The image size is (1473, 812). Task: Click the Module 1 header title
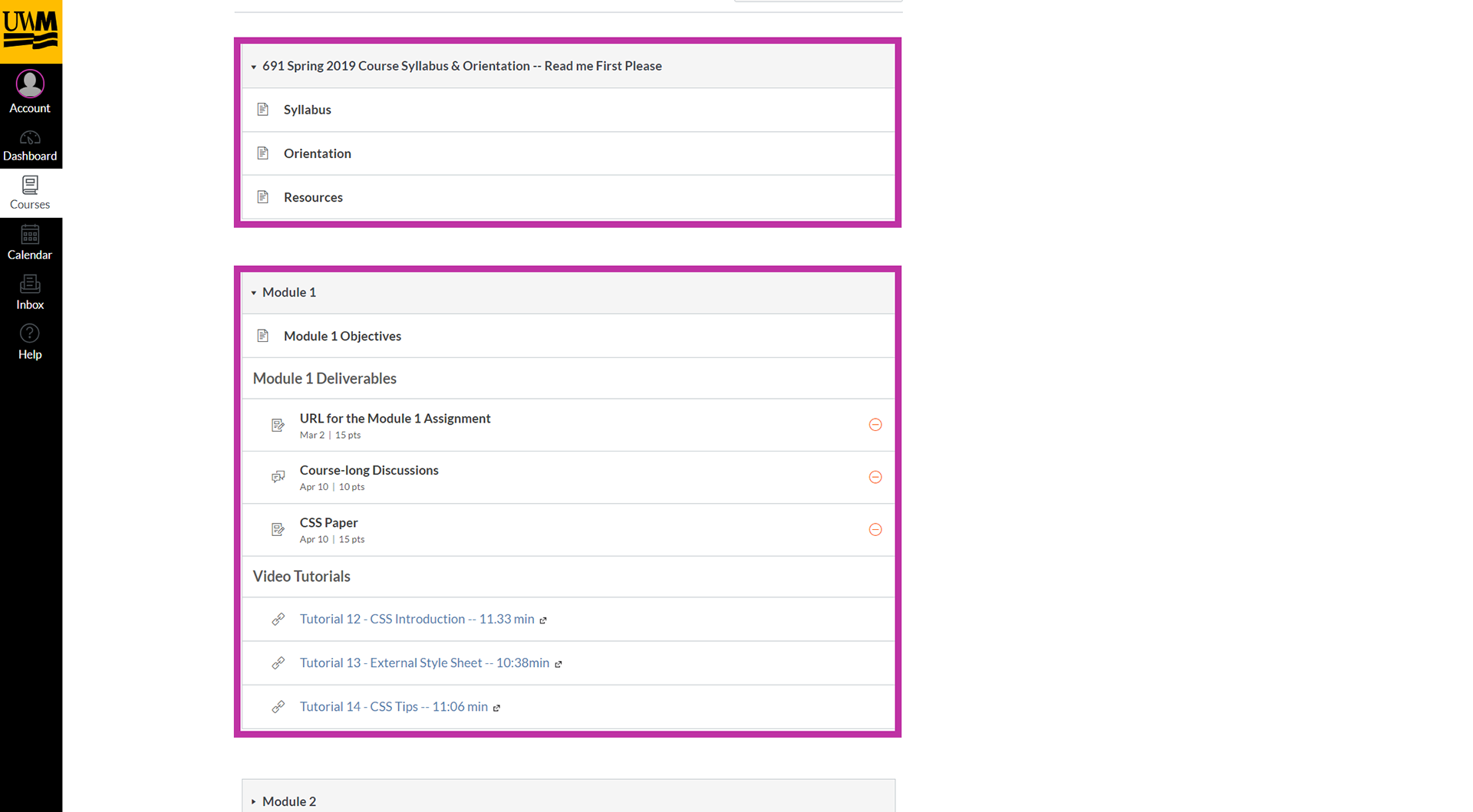click(289, 292)
